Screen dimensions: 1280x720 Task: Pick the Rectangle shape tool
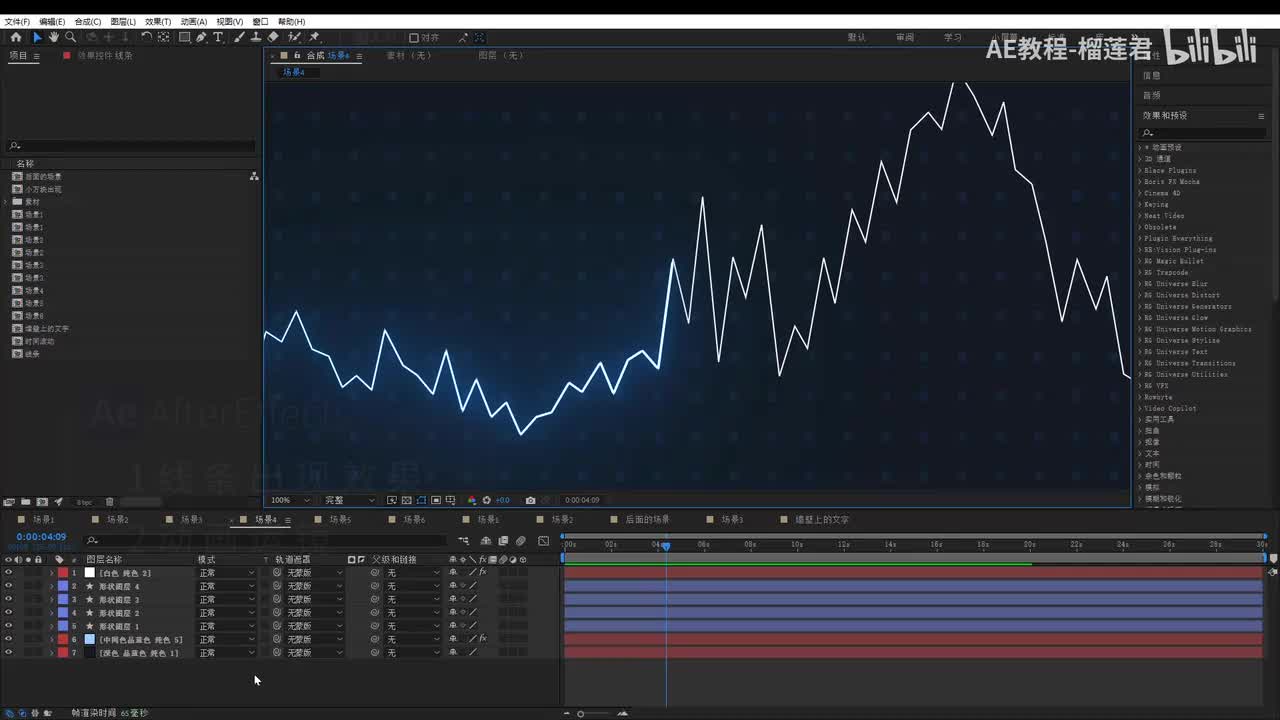(x=185, y=37)
